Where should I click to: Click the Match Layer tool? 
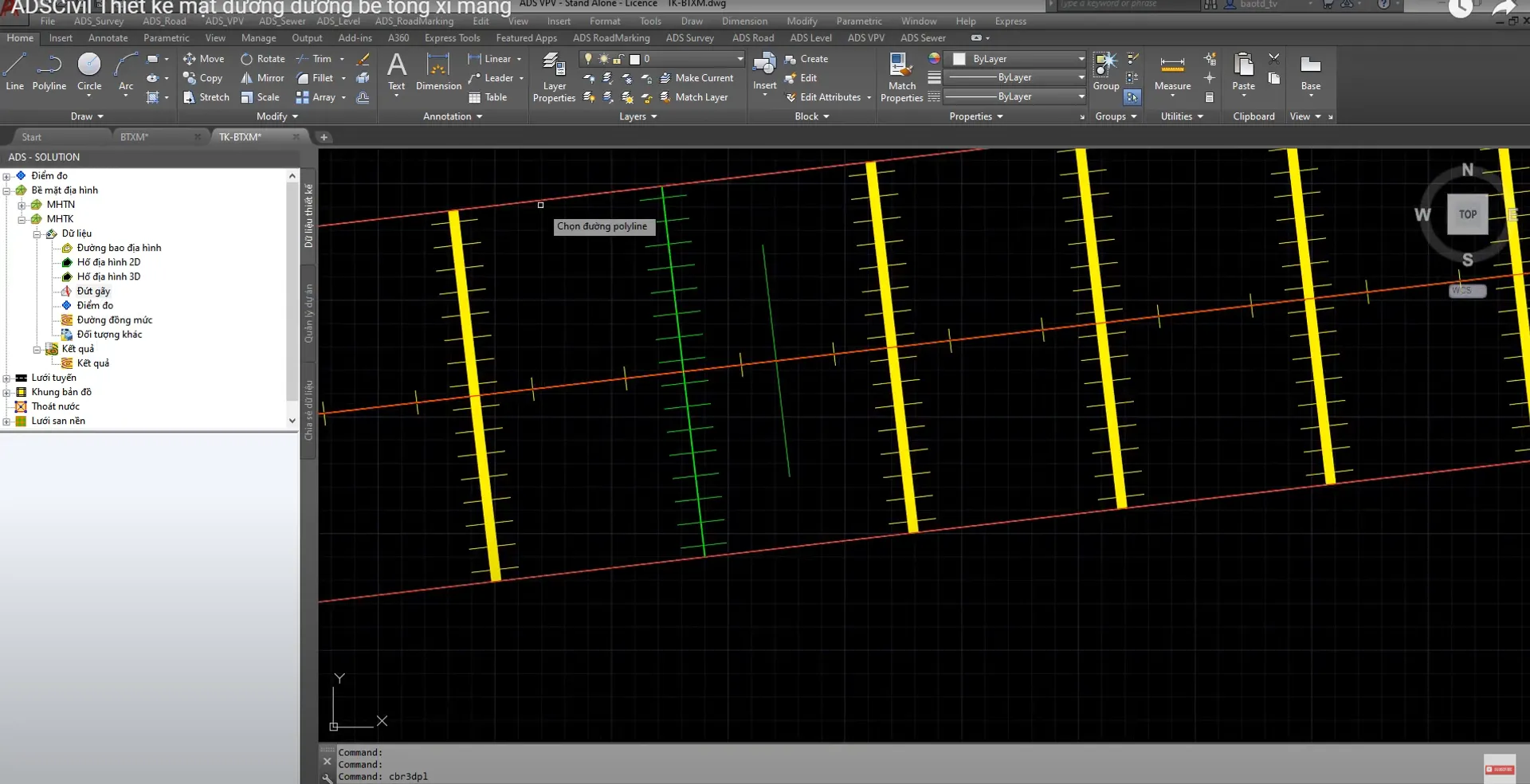pos(694,97)
